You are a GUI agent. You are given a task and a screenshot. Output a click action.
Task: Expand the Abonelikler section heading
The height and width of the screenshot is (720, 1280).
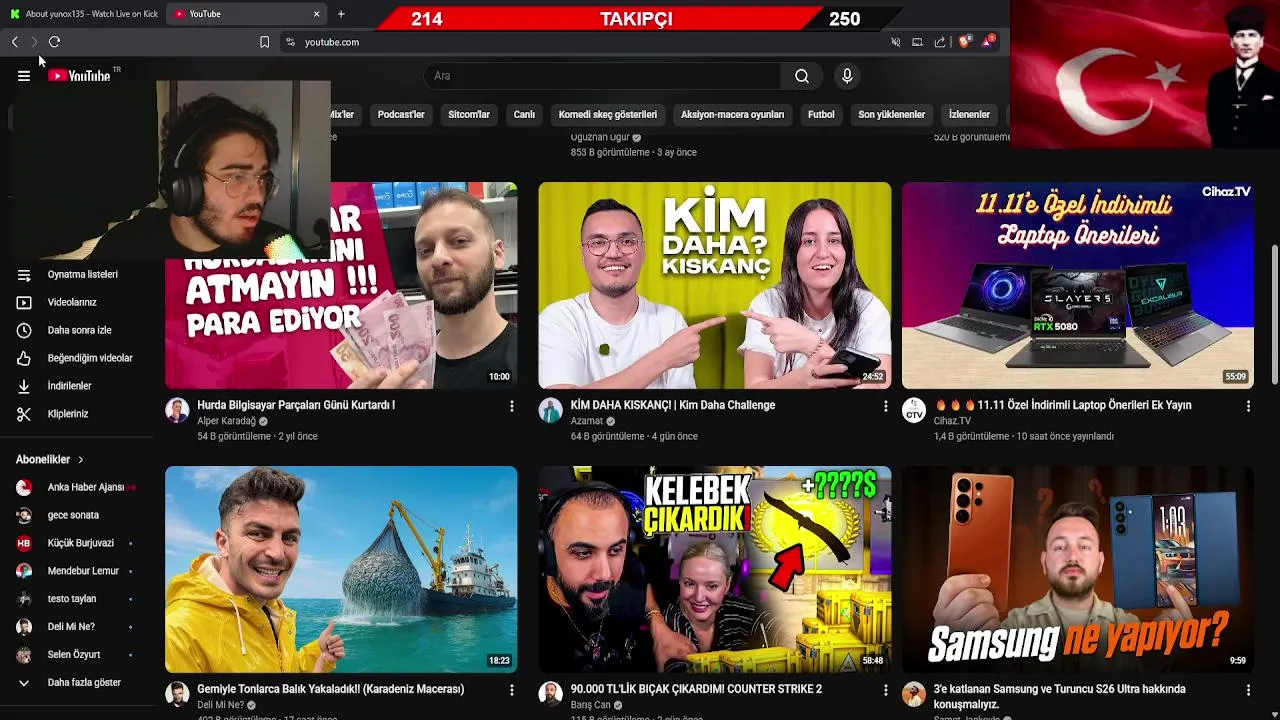(50, 460)
